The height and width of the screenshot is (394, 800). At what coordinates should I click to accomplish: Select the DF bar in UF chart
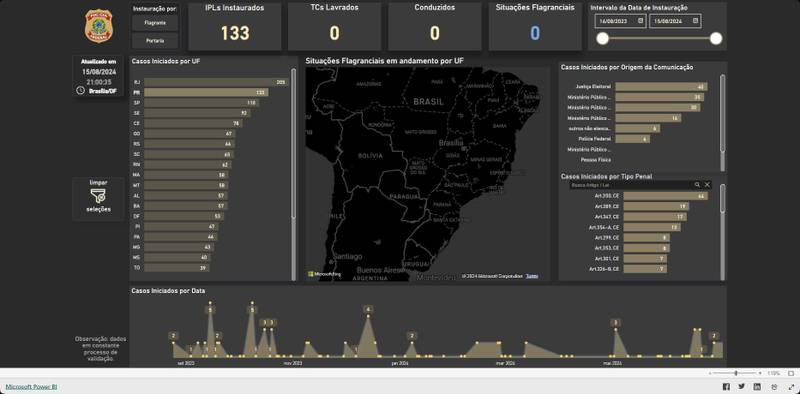(184, 216)
